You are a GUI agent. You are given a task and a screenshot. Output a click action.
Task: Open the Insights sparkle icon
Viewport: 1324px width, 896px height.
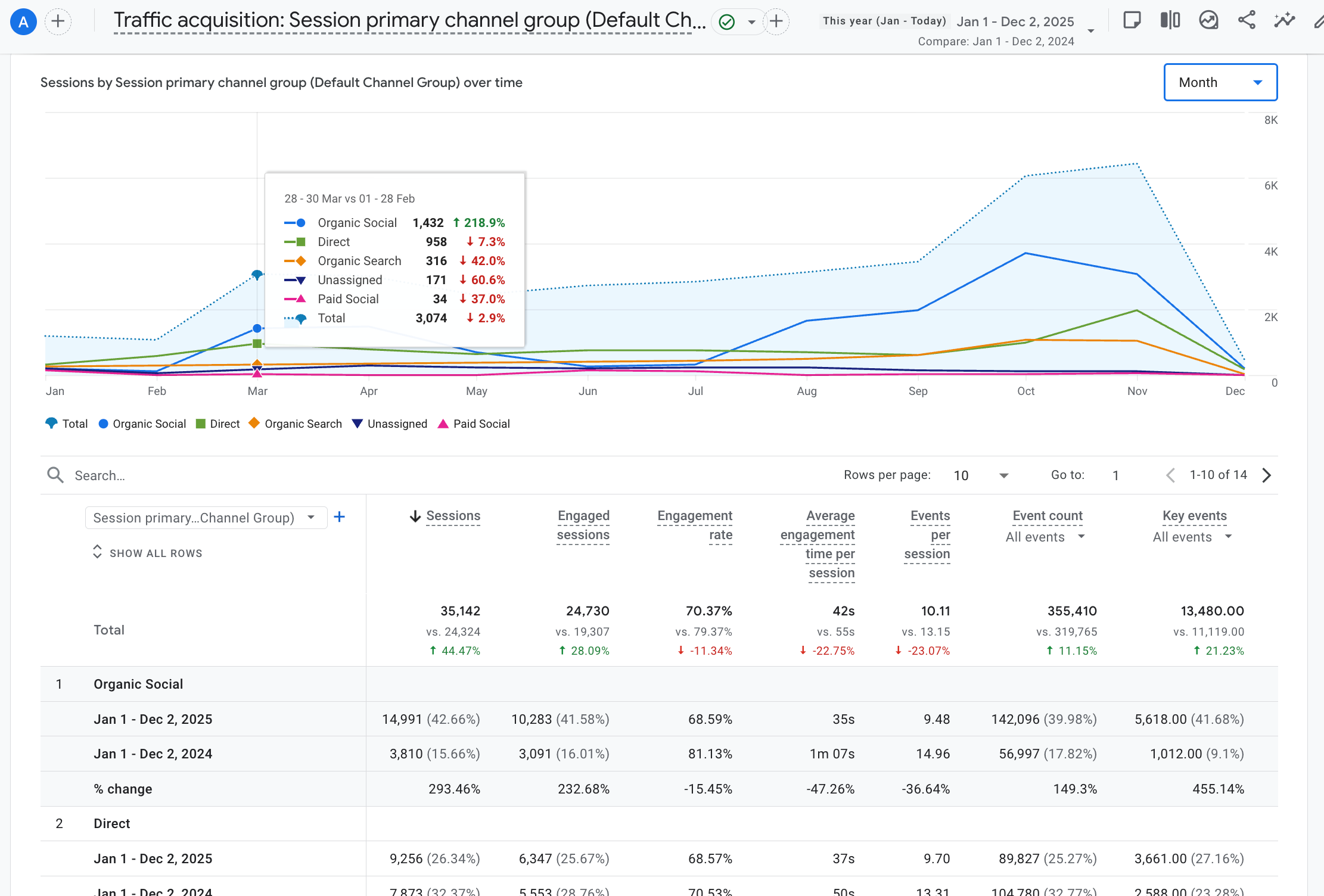1285,21
